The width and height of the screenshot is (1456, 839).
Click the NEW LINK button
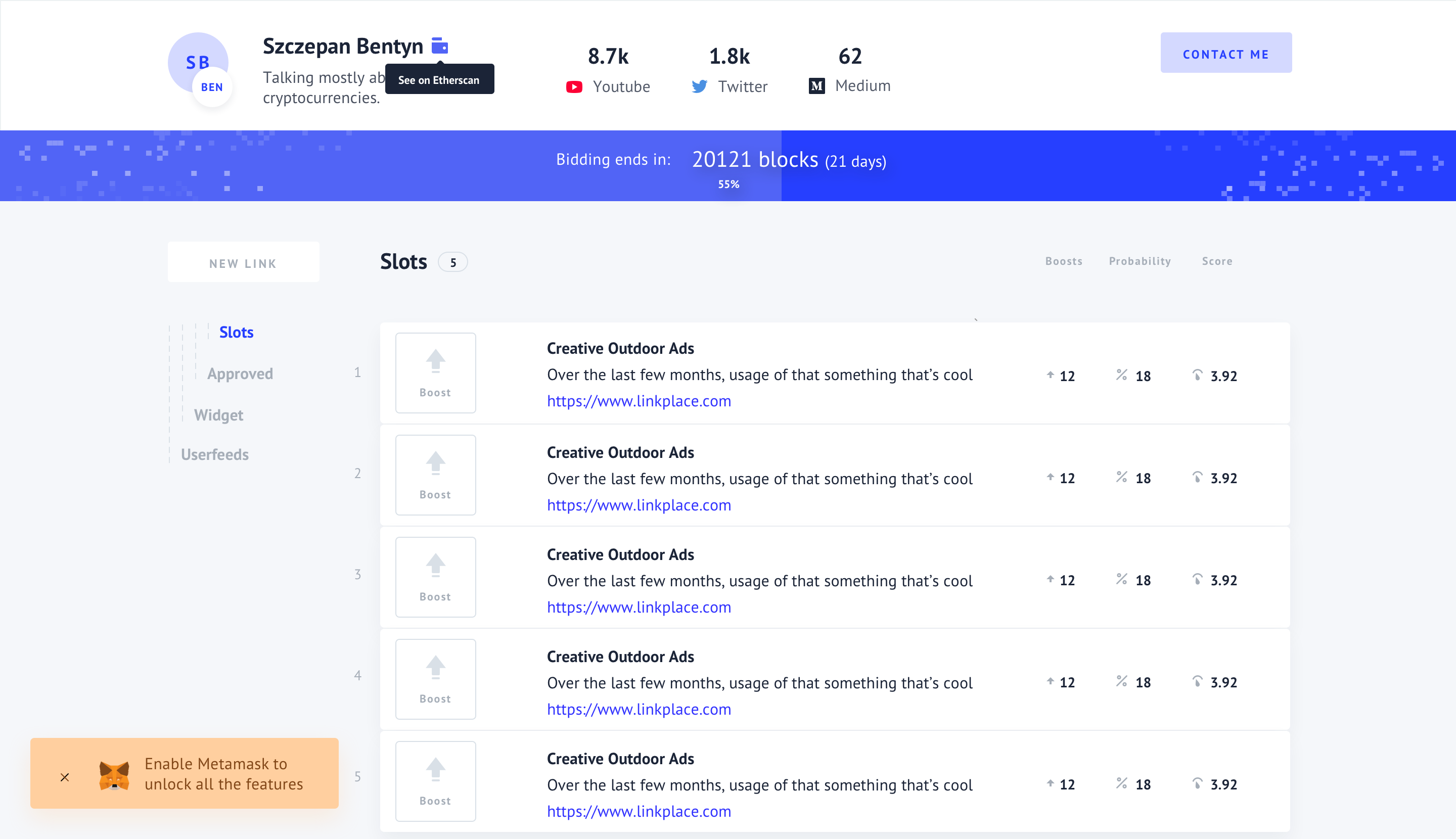point(243,263)
